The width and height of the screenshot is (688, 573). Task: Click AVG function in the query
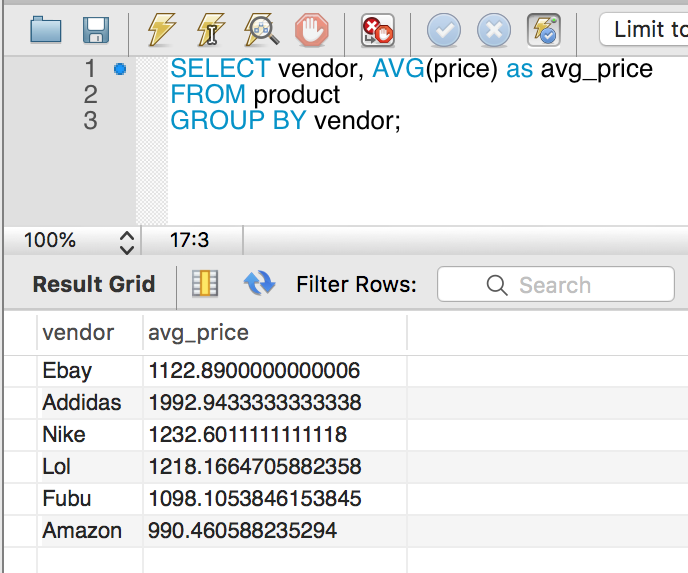pyautogui.click(x=398, y=69)
